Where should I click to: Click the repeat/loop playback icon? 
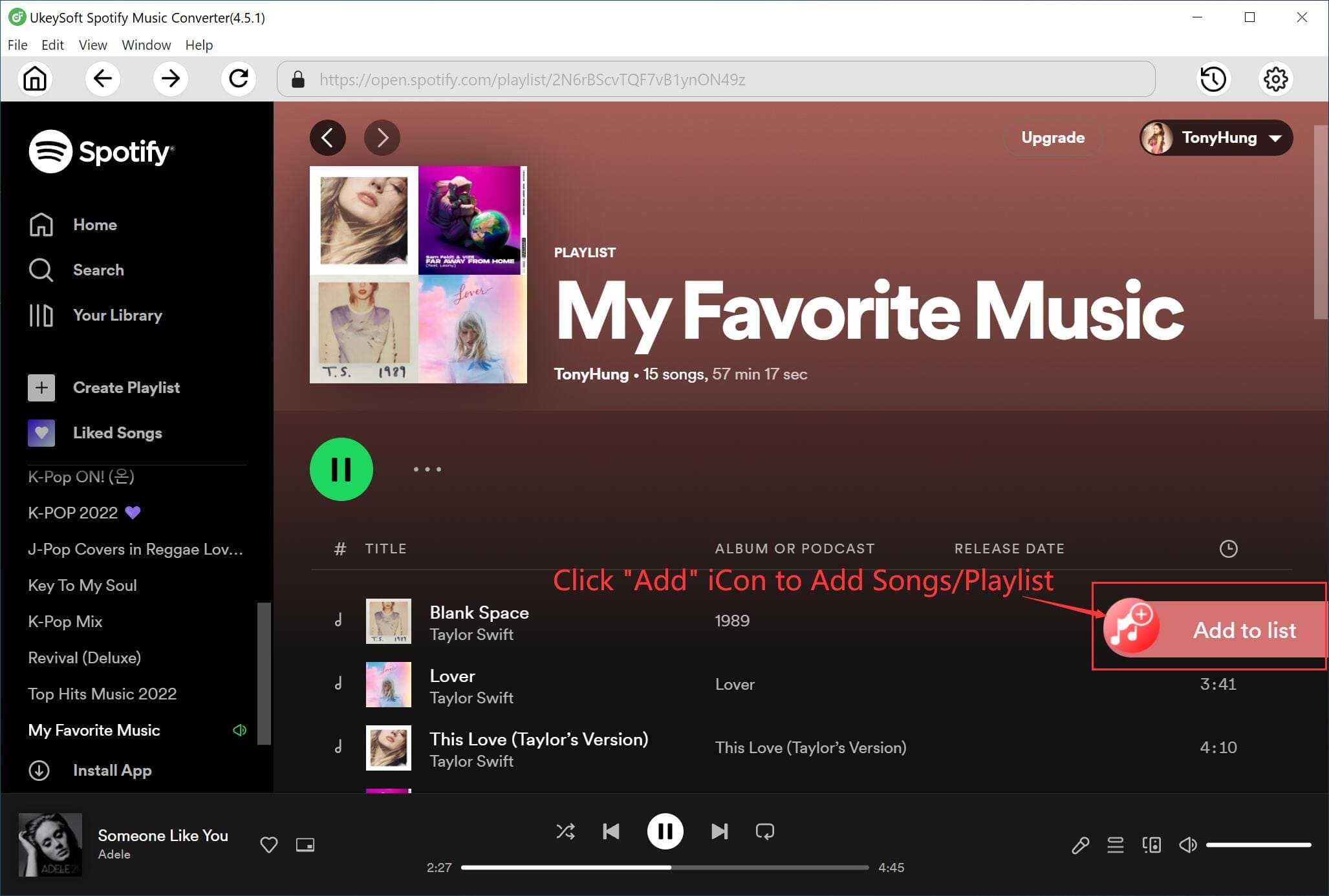pos(765,831)
